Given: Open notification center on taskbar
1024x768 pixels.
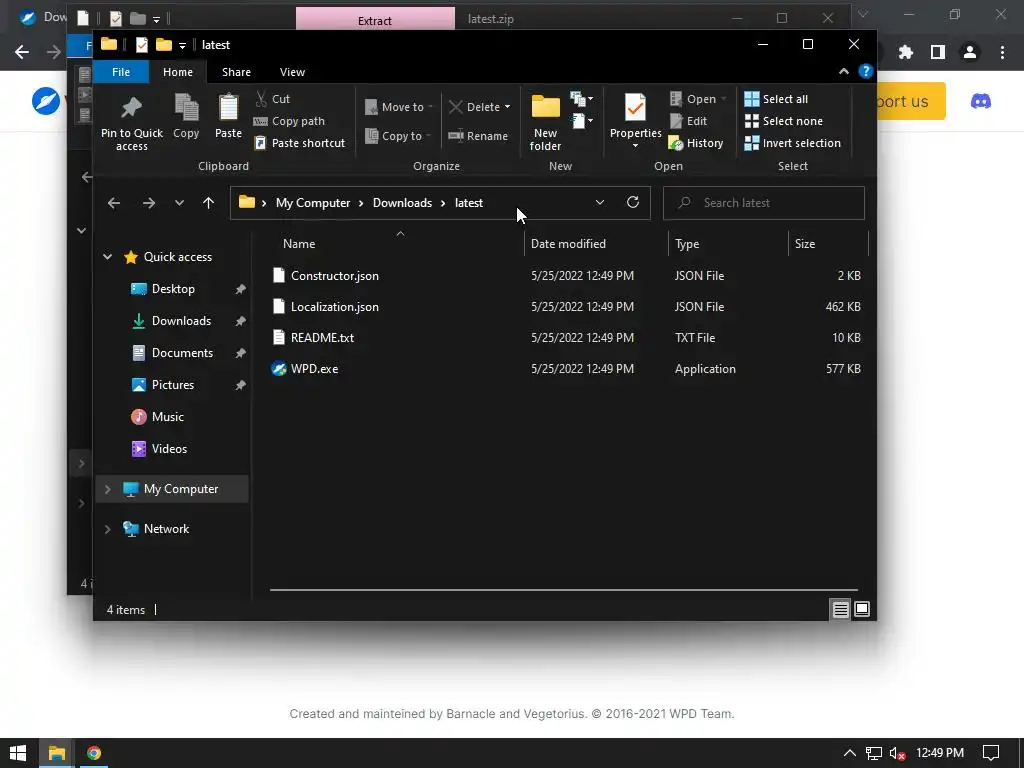Looking at the screenshot, I should tap(991, 753).
